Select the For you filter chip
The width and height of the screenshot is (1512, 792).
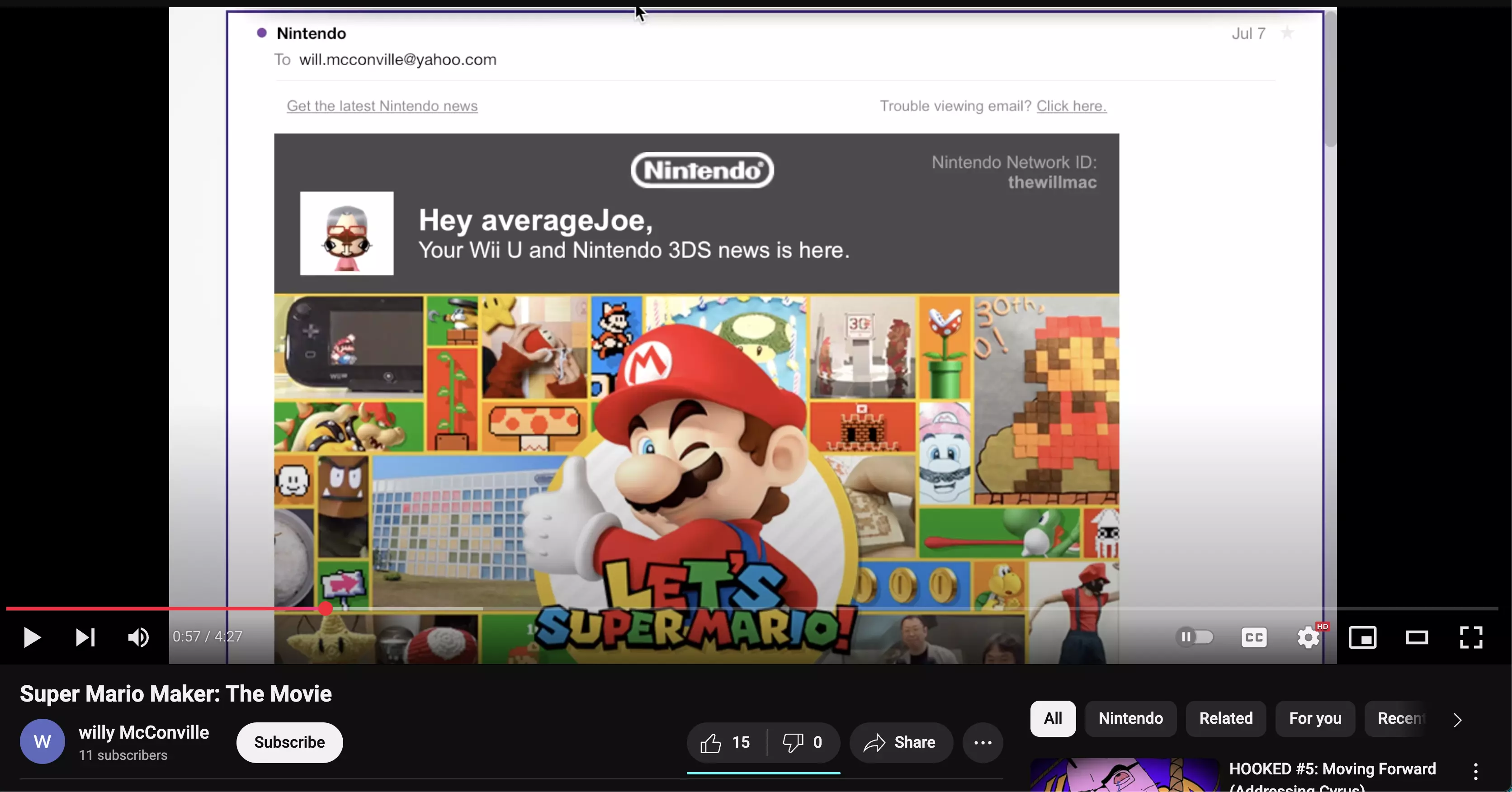coord(1315,719)
